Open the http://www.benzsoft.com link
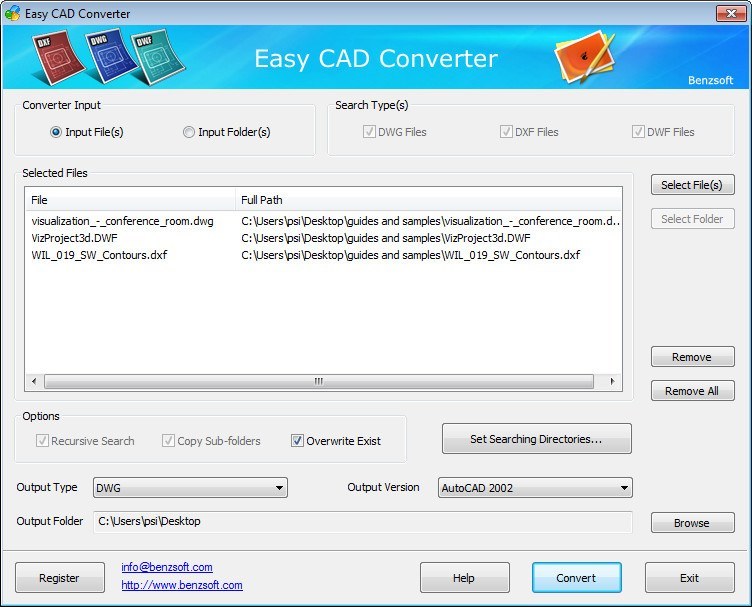The width and height of the screenshot is (752, 607). click(182, 585)
